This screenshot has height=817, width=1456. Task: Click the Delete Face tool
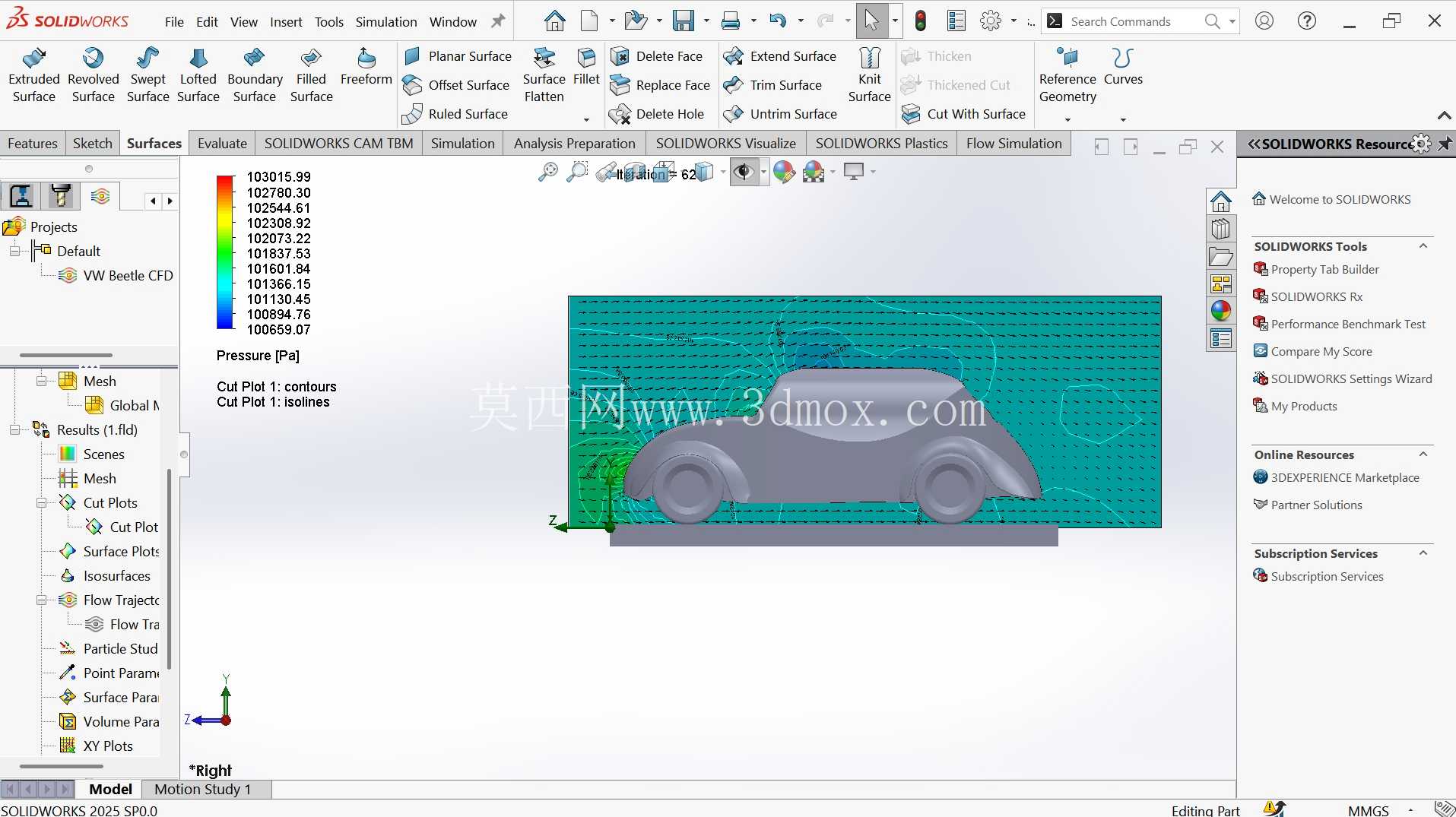pos(658,56)
